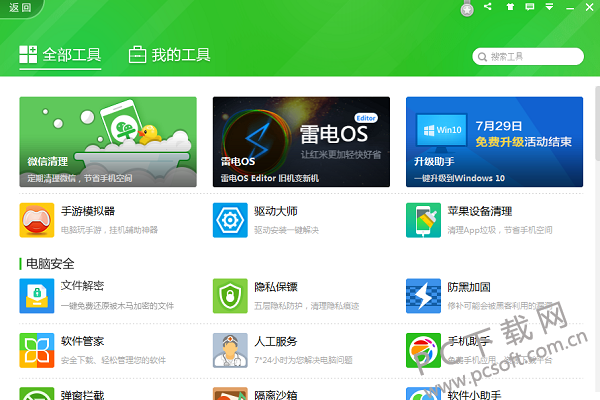Click the 人工服务 title text
This screenshot has width=600, height=400.
pyautogui.click(x=276, y=341)
